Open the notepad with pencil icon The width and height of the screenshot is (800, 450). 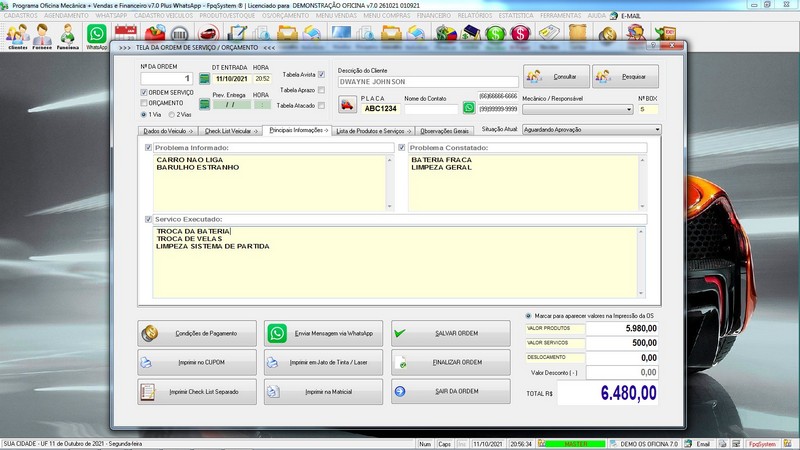click(x=237, y=33)
